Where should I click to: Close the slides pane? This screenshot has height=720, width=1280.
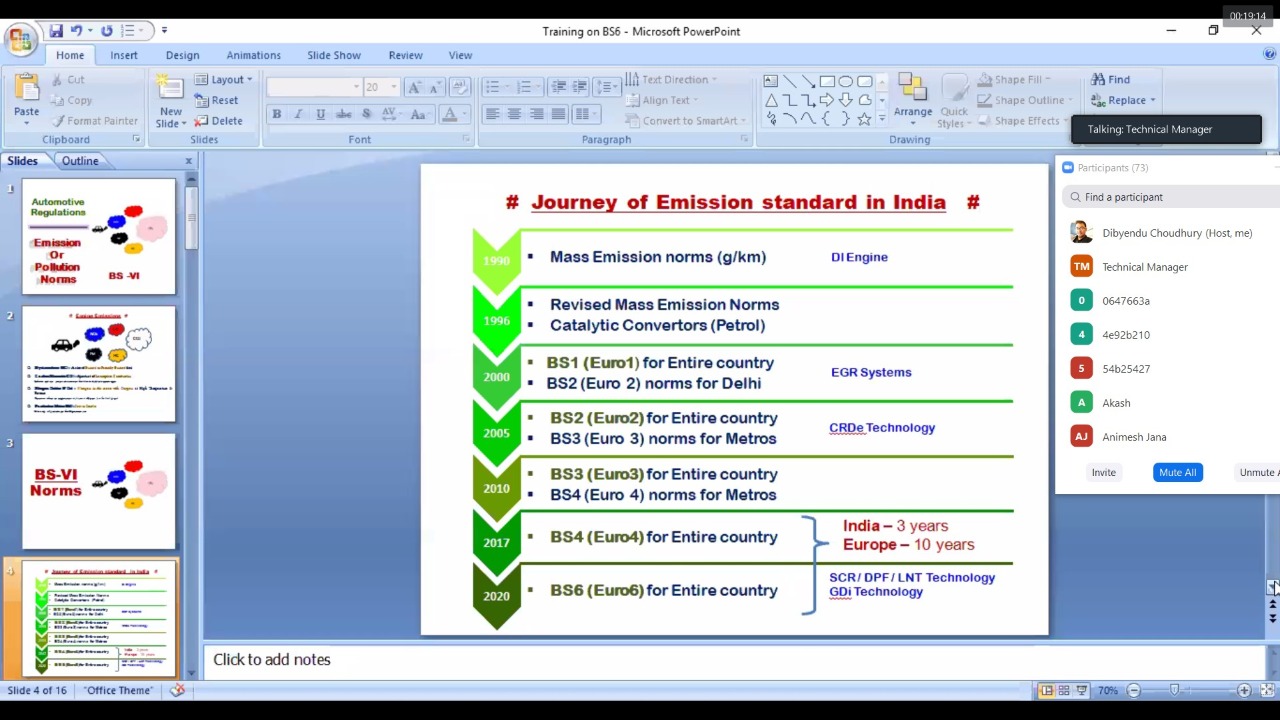pos(188,160)
